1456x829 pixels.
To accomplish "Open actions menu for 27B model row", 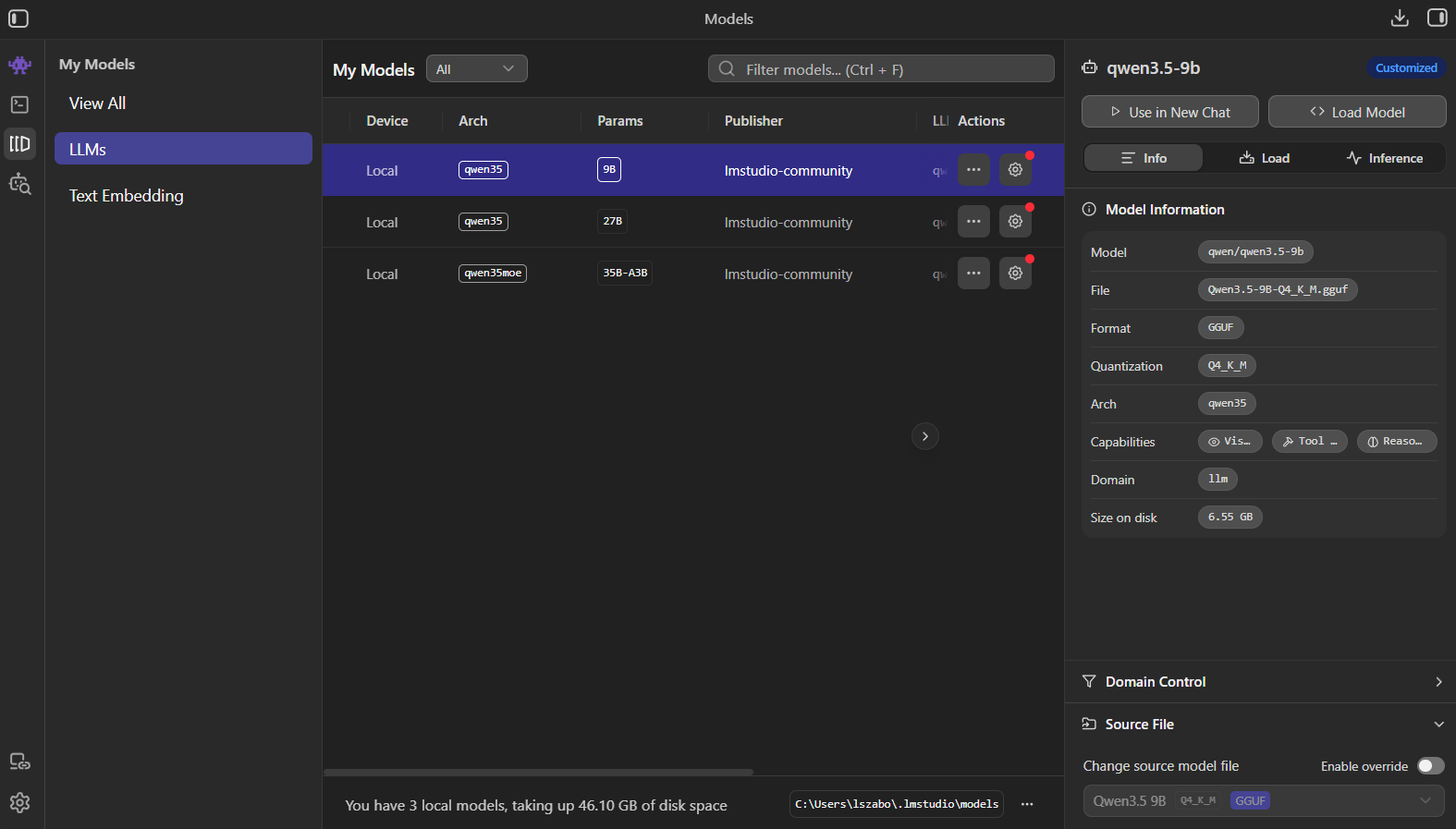I will click(x=973, y=222).
